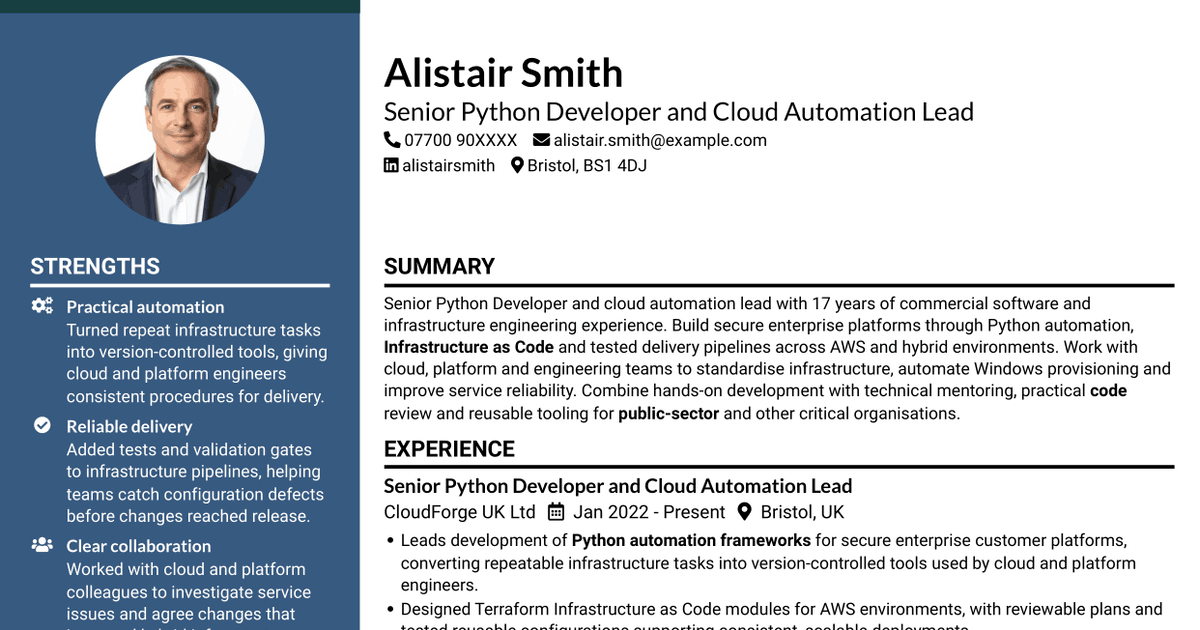
Task: Click the sentence starting Worked with cloud and platform
Action: click(x=189, y=596)
